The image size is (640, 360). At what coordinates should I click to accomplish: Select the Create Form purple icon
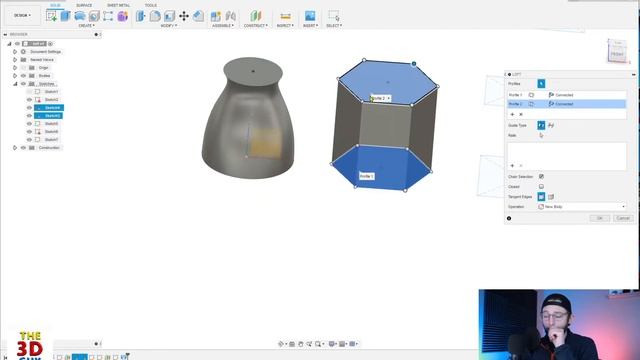coord(122,16)
